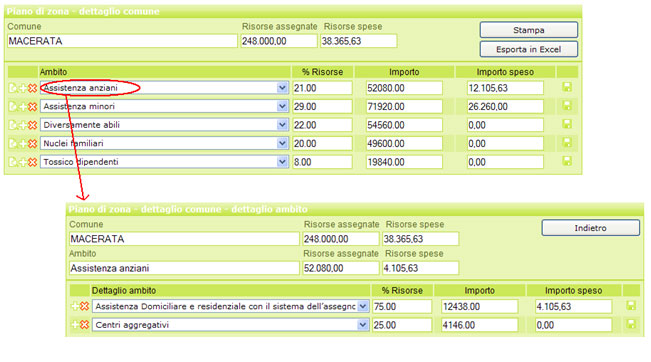This screenshot has width=651, height=362.
Task: Save the Diversamente abili row
Action: [567, 124]
